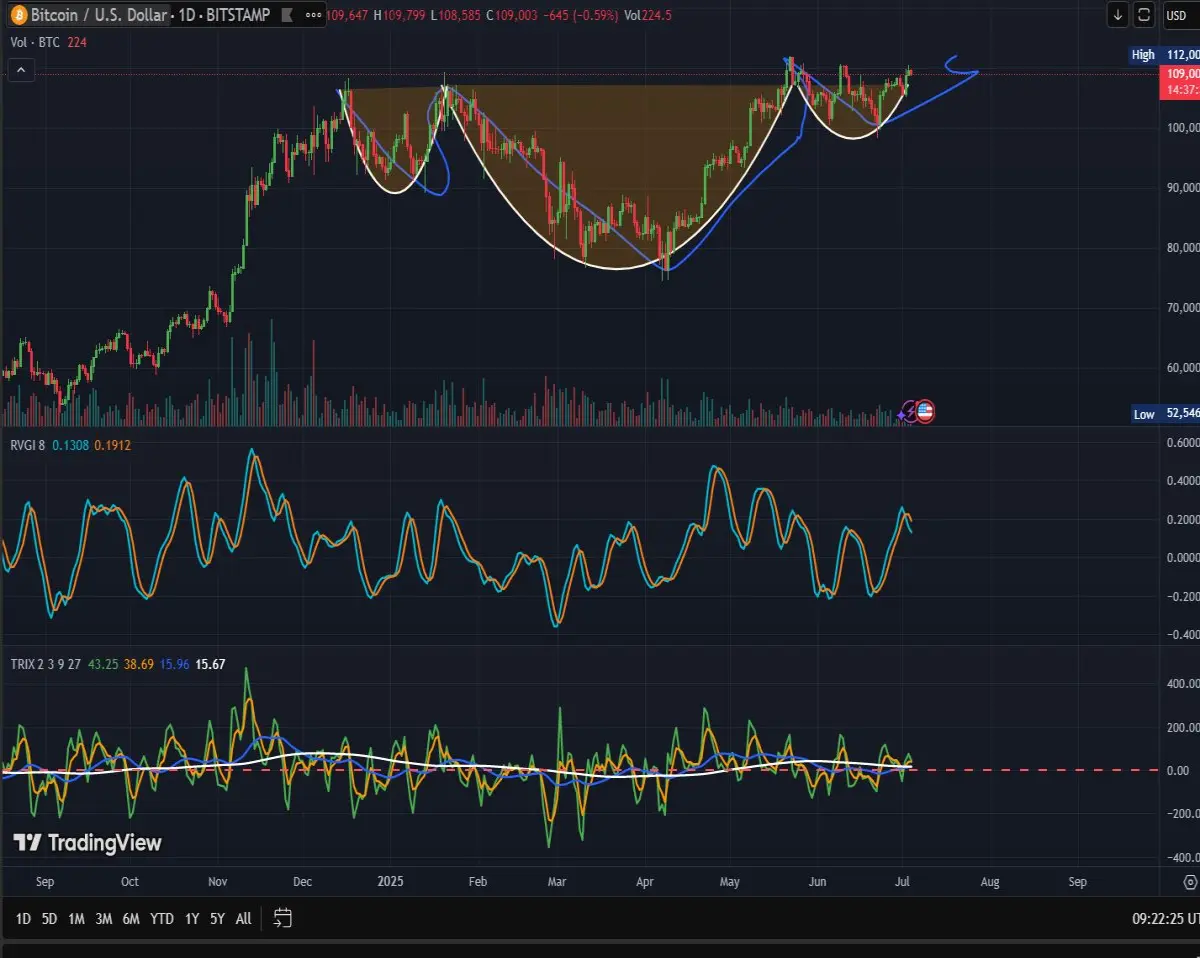Open the three-dots more menu beside BITSTAMP
Viewport: 1200px width, 958px height.
point(314,15)
